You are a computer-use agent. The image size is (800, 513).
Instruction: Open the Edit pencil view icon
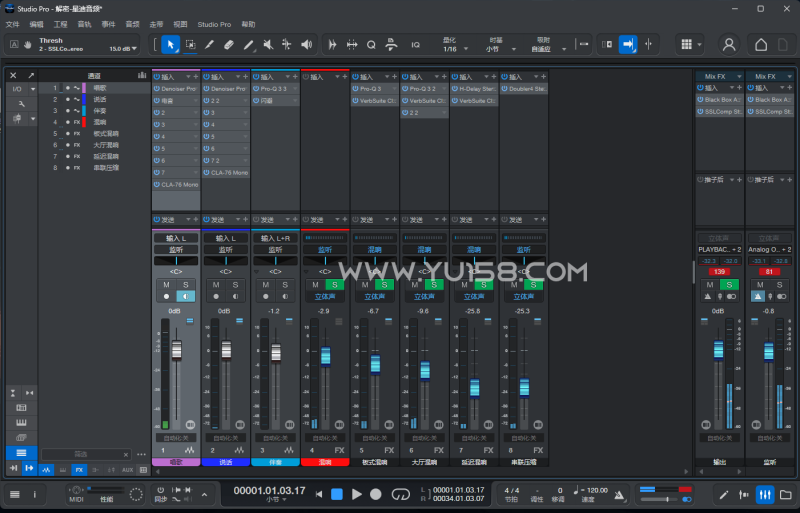(724, 494)
